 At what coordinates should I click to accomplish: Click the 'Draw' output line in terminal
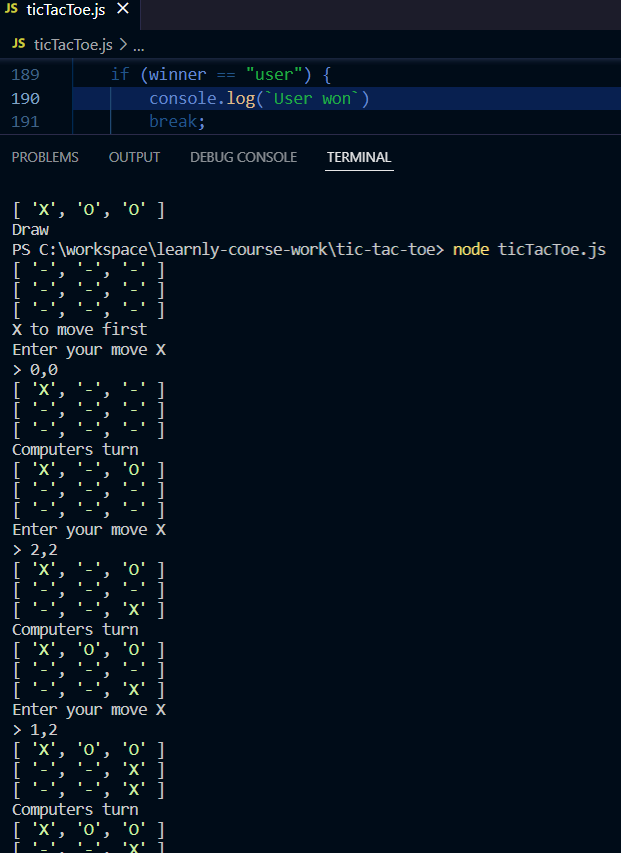point(30,230)
